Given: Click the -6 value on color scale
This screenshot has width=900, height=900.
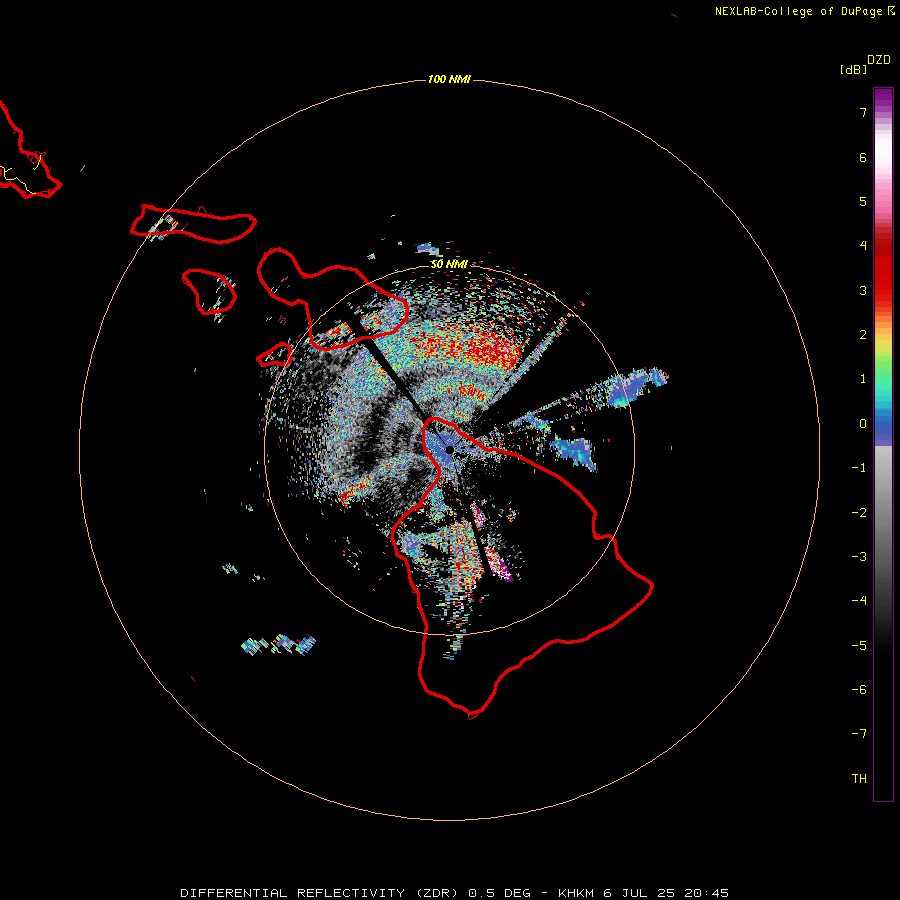Looking at the screenshot, I should tap(859, 689).
